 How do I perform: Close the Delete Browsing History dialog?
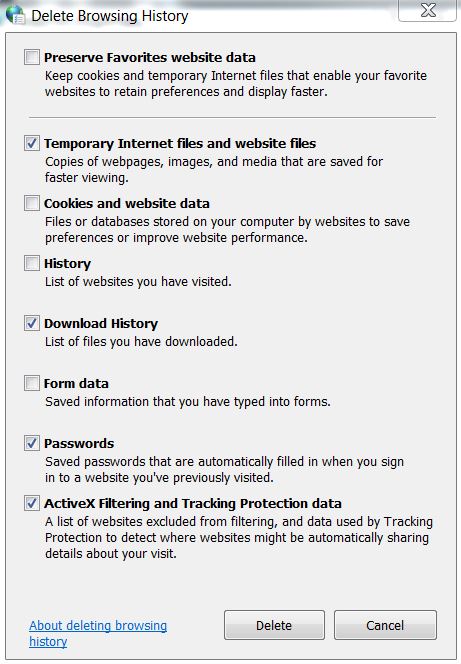(x=428, y=10)
